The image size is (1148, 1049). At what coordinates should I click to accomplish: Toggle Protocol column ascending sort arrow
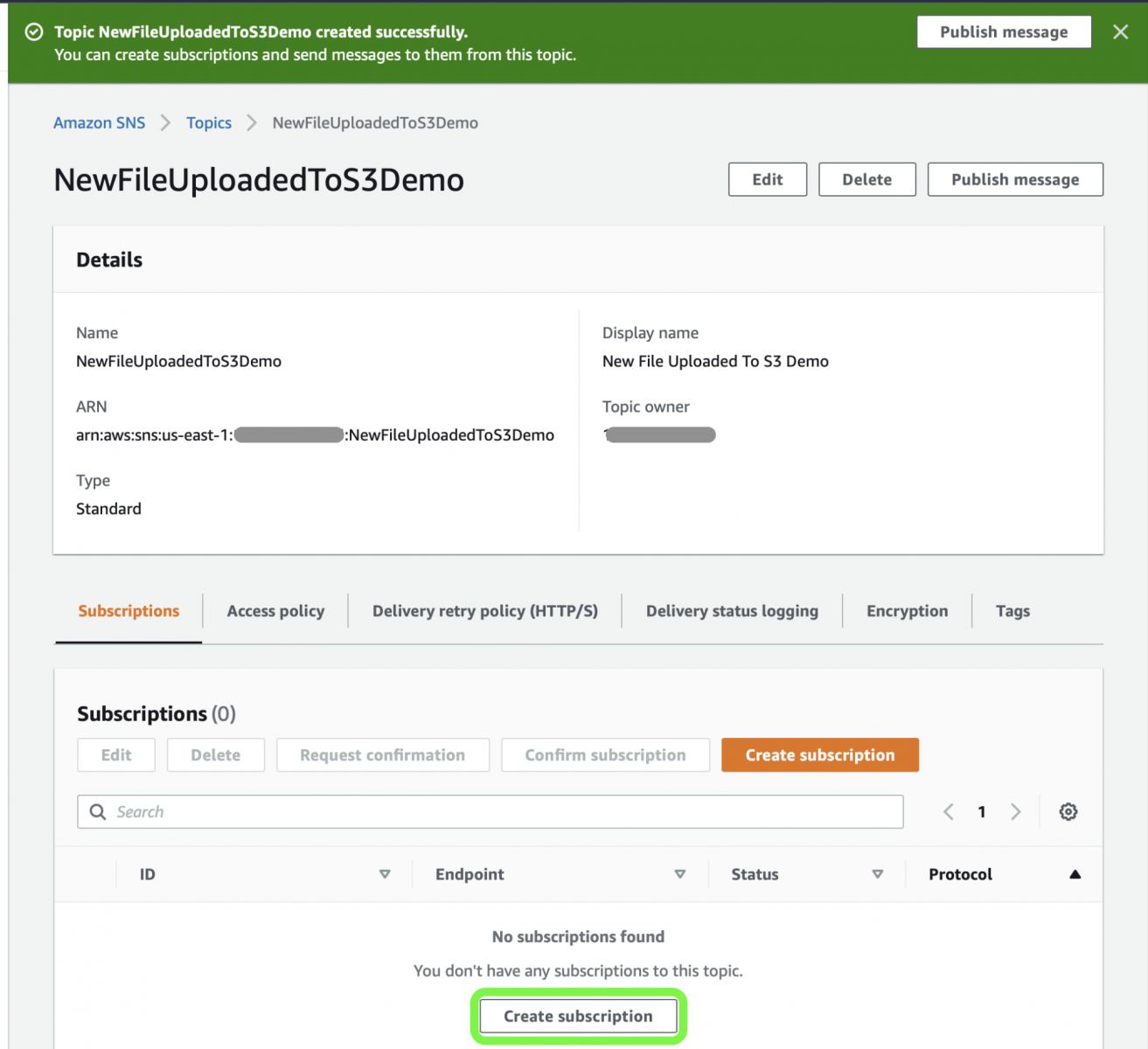click(1075, 874)
